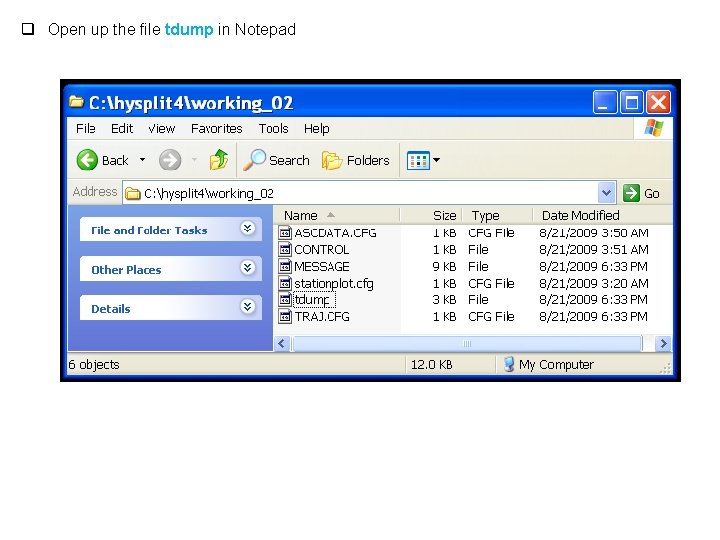Open the Views dropdown arrow
720x540 pixels.
[x=436, y=160]
